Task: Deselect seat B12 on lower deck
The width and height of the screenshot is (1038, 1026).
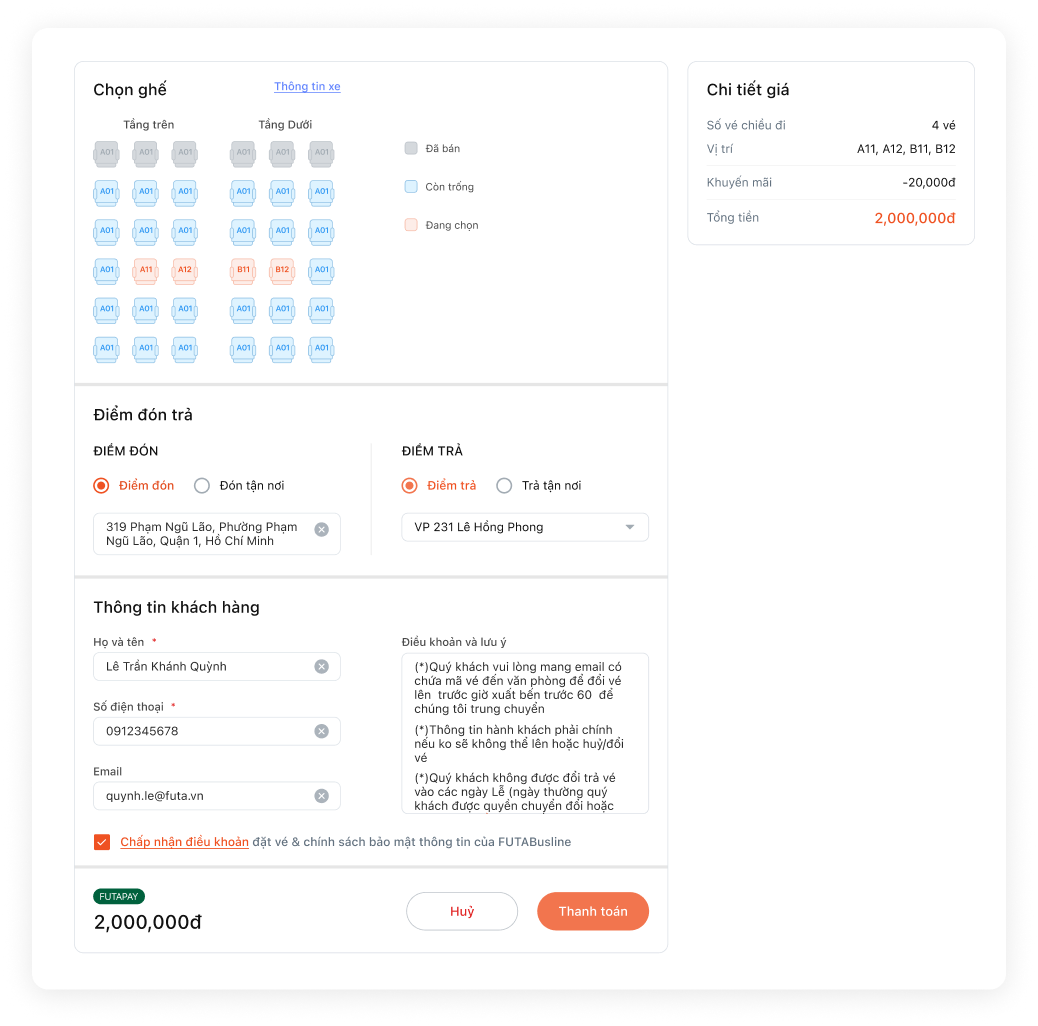Action: point(282,270)
